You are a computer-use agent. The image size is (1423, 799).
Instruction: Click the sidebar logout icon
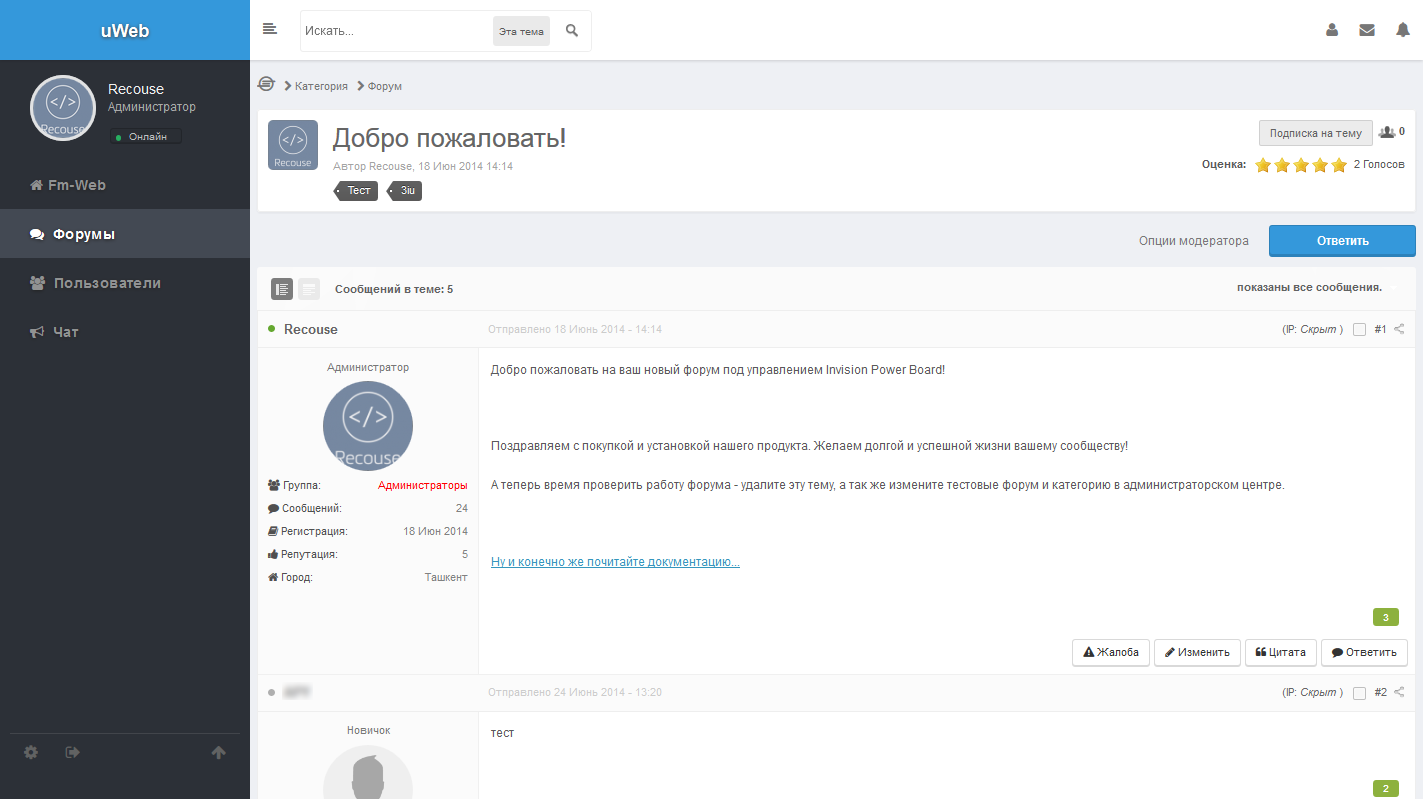point(72,752)
